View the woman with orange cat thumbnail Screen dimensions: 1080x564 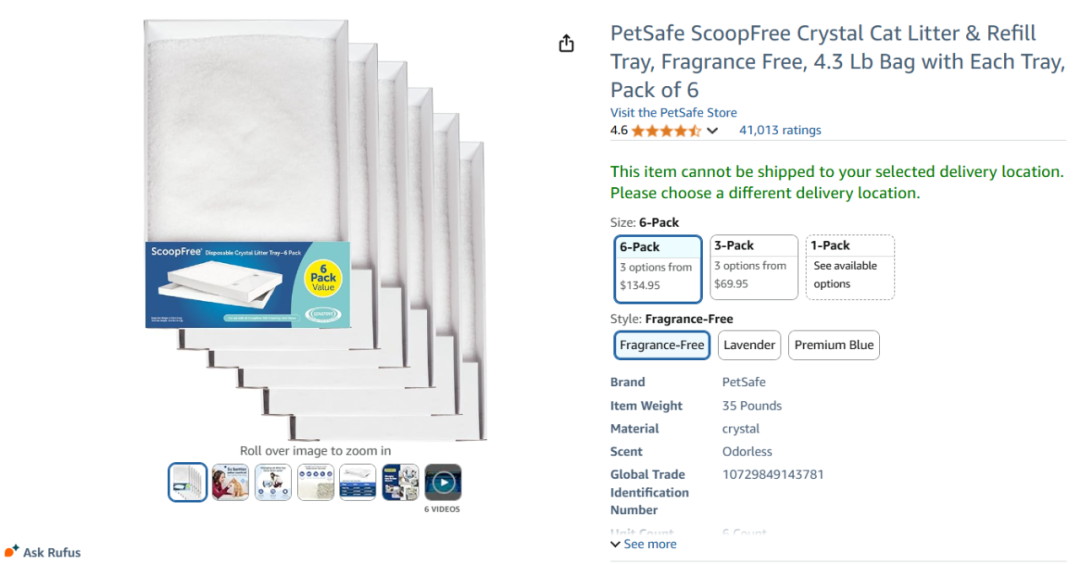[x=230, y=483]
